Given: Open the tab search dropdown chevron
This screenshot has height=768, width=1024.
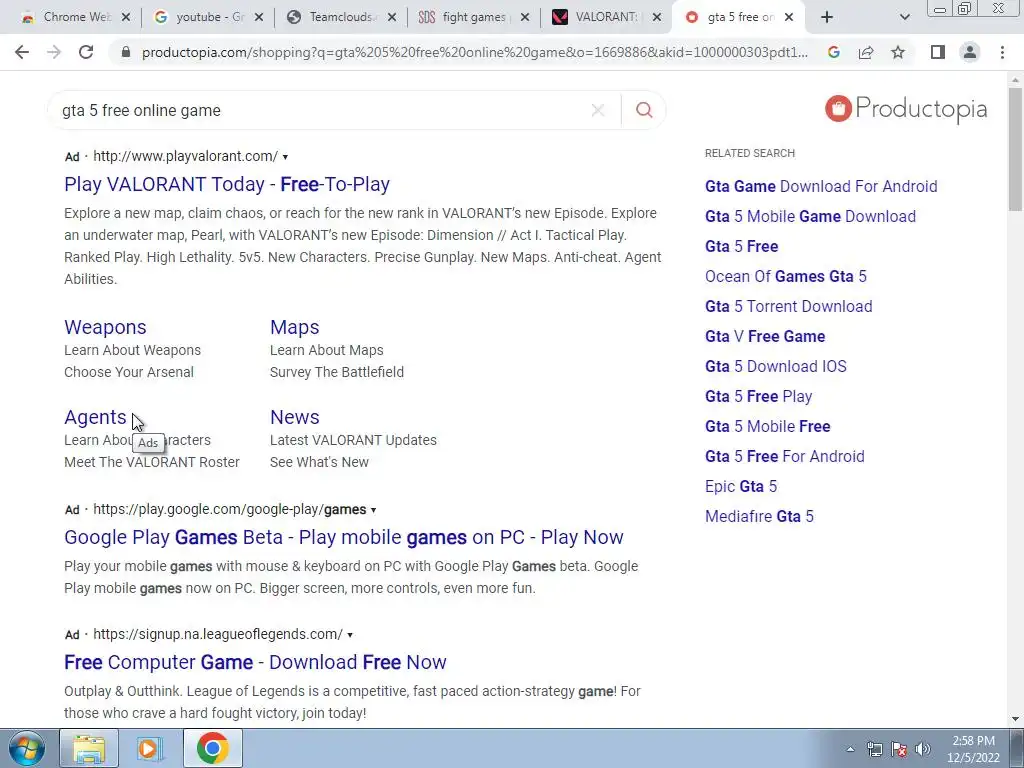Looking at the screenshot, I should (x=904, y=17).
